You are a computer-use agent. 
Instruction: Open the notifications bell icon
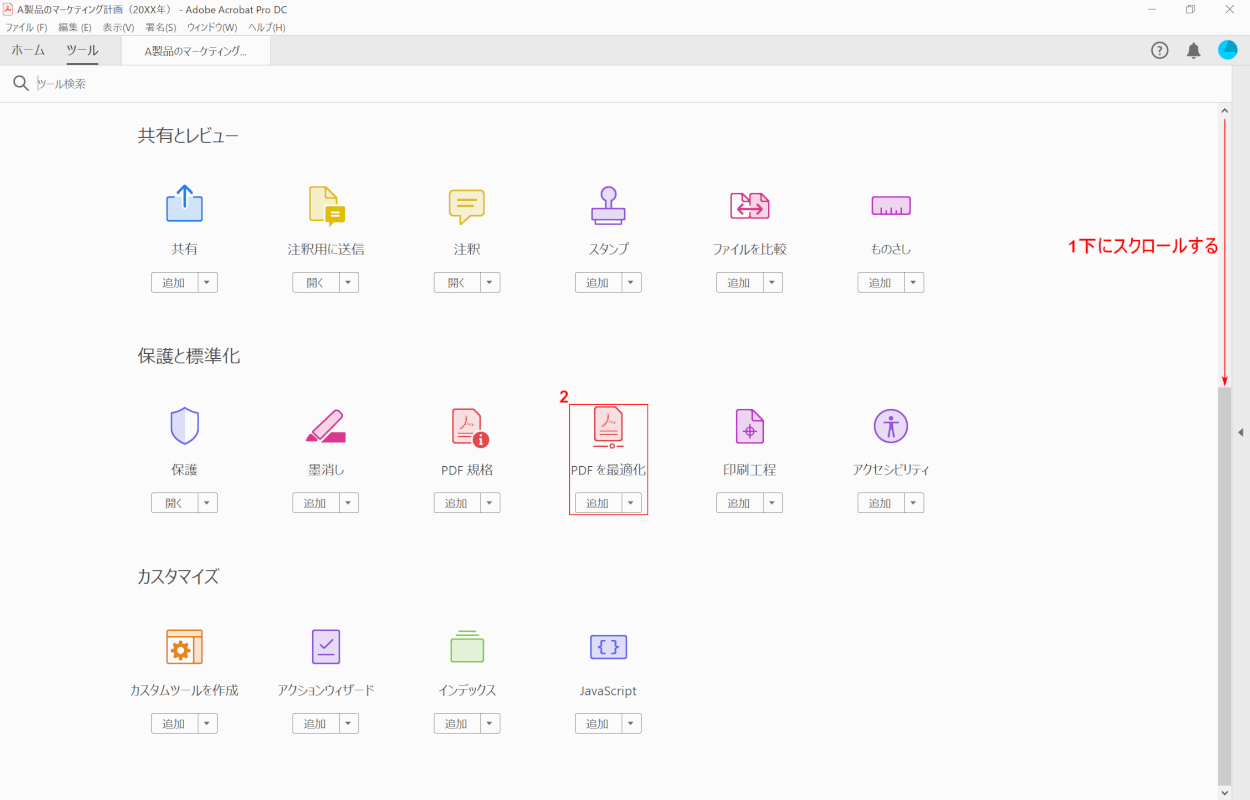coord(1193,51)
